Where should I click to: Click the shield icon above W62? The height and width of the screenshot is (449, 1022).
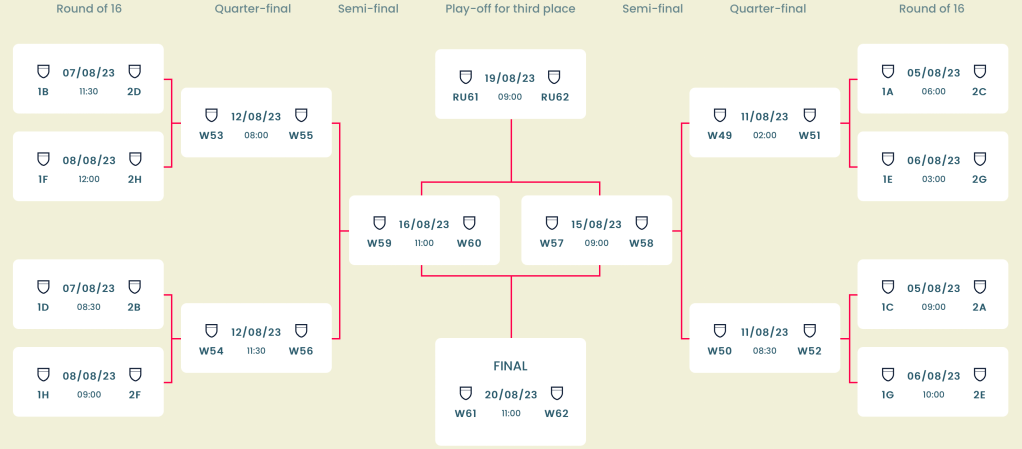click(x=557, y=393)
